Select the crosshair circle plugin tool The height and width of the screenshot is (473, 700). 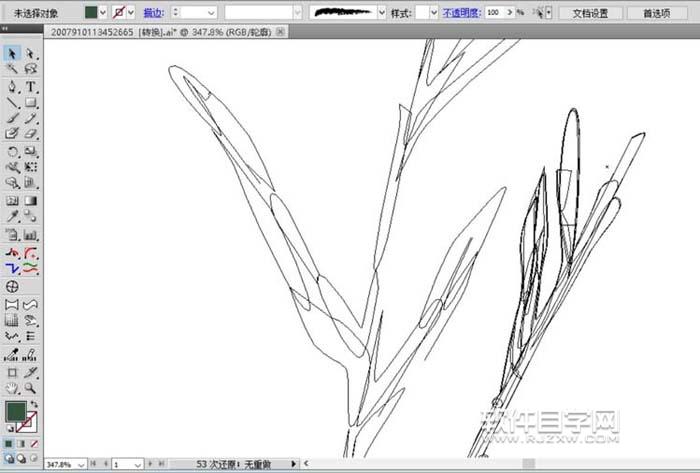(12, 286)
